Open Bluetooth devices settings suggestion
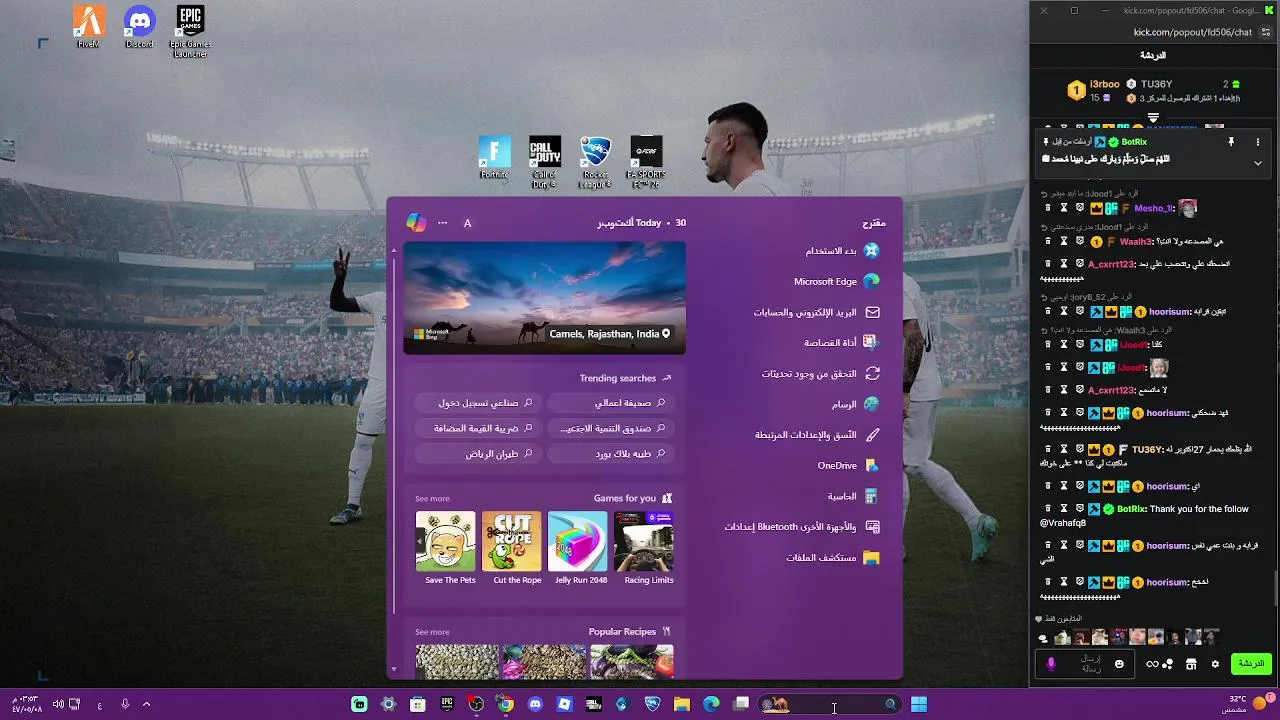1280x720 pixels. (802, 527)
